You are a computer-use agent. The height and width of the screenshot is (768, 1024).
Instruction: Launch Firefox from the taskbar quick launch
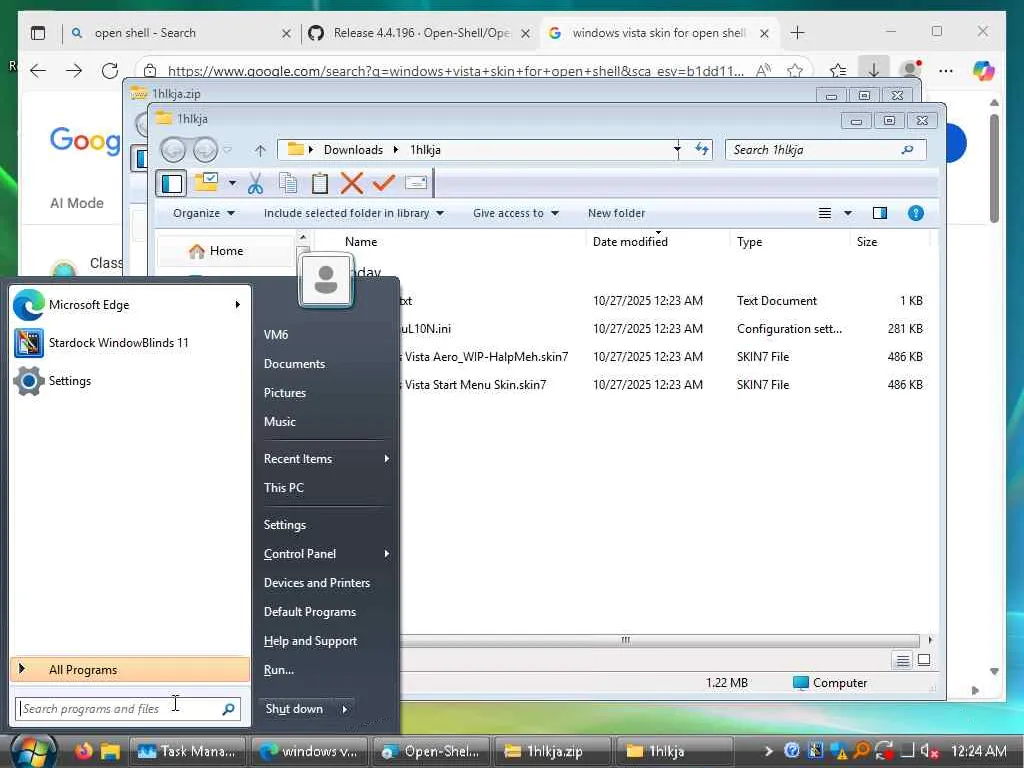point(84,751)
